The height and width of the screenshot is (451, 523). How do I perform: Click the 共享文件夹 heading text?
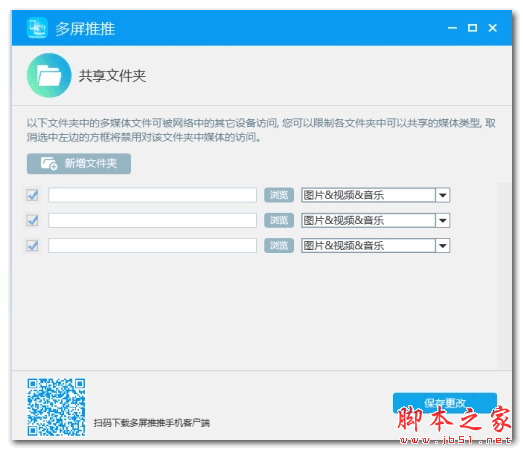[x=112, y=76]
